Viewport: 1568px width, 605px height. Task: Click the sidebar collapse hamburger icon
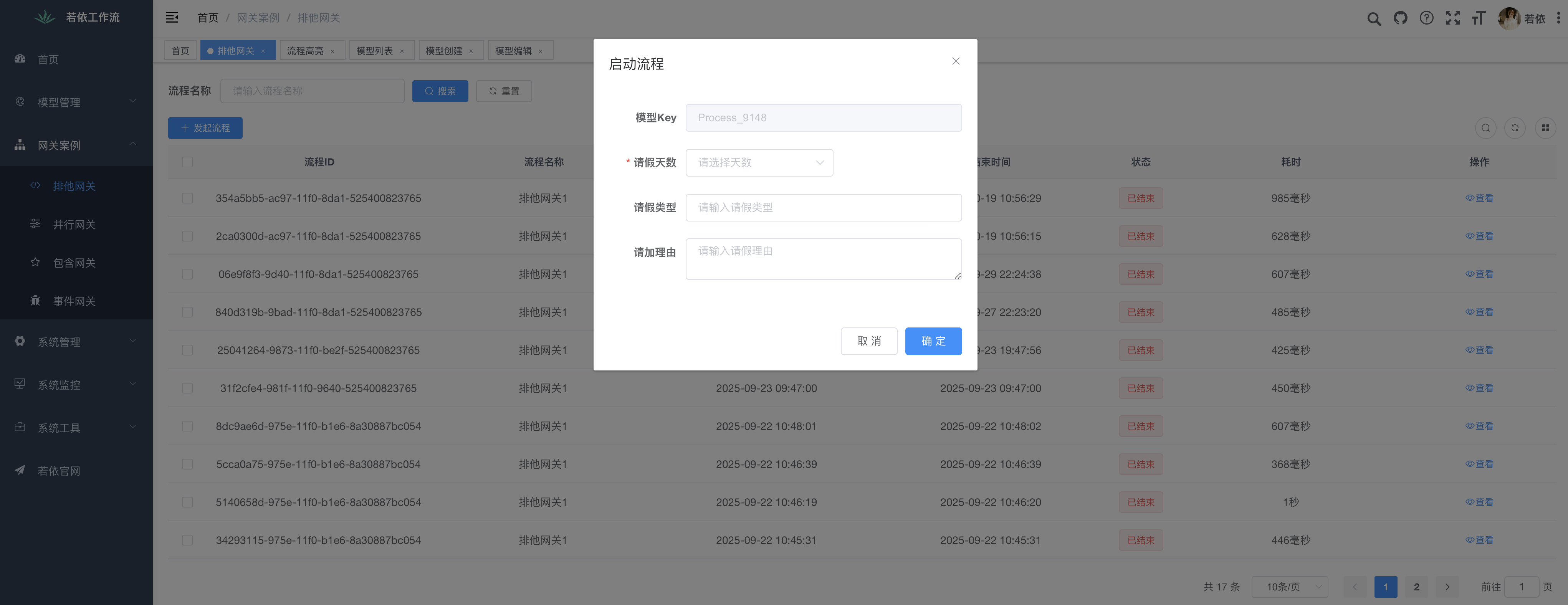pyautogui.click(x=172, y=17)
